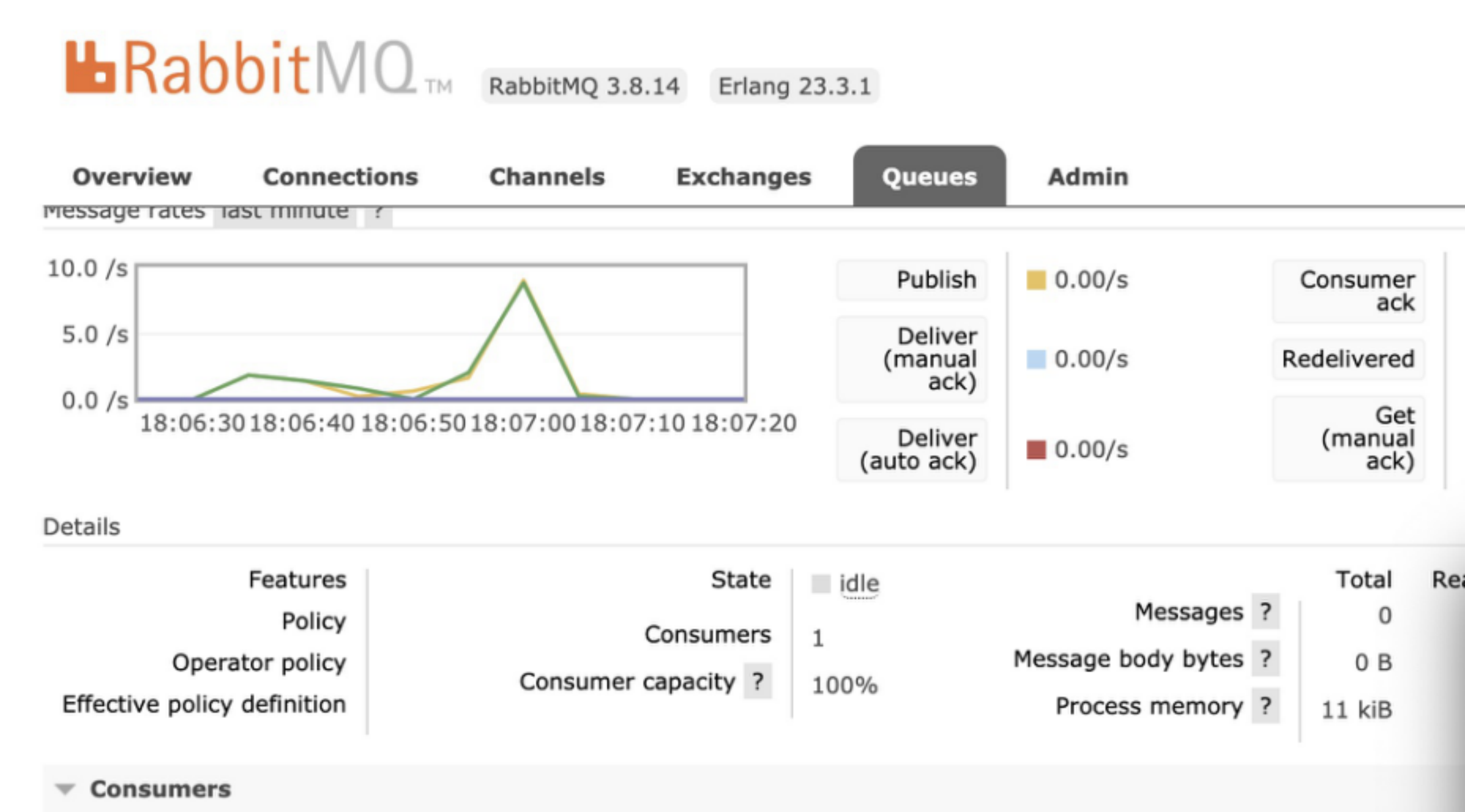Click the idle state text
The height and width of the screenshot is (812, 1465).
(x=859, y=584)
